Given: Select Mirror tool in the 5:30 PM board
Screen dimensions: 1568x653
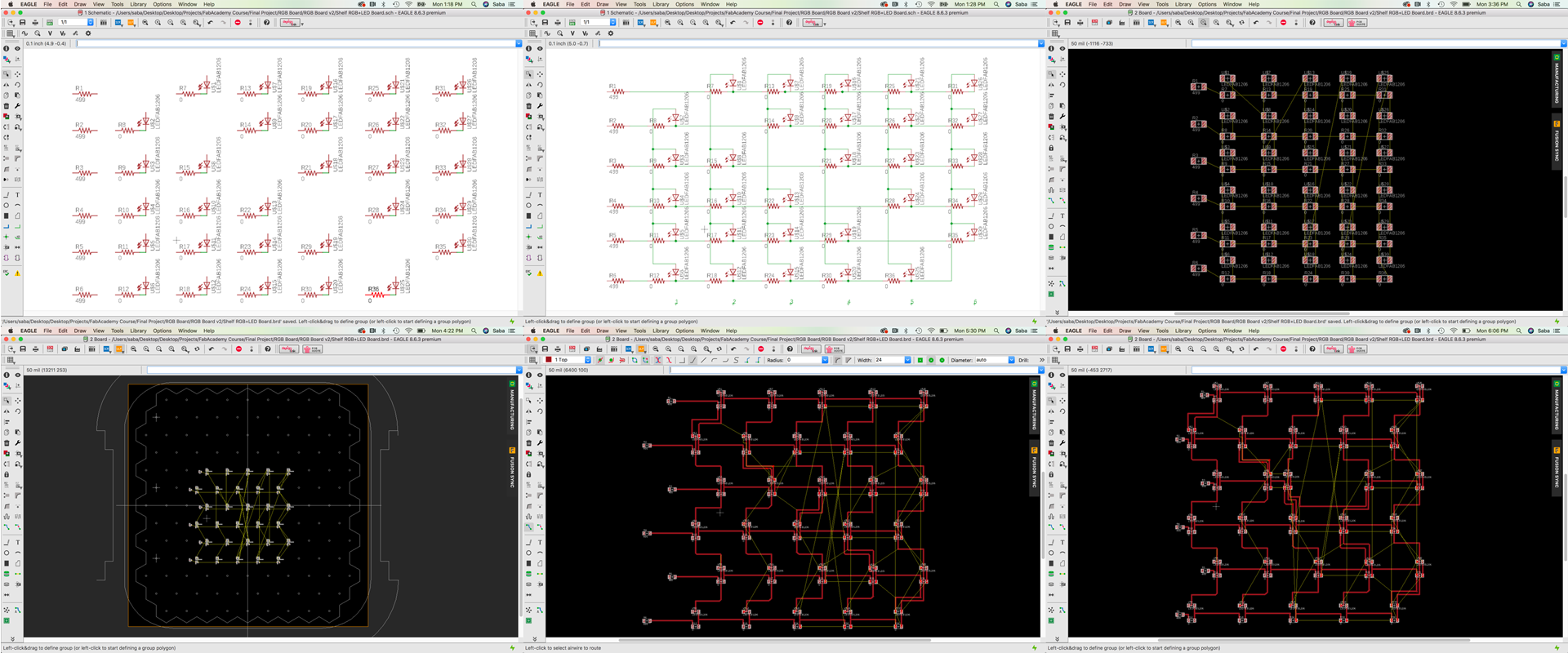Looking at the screenshot, I should point(528,411).
